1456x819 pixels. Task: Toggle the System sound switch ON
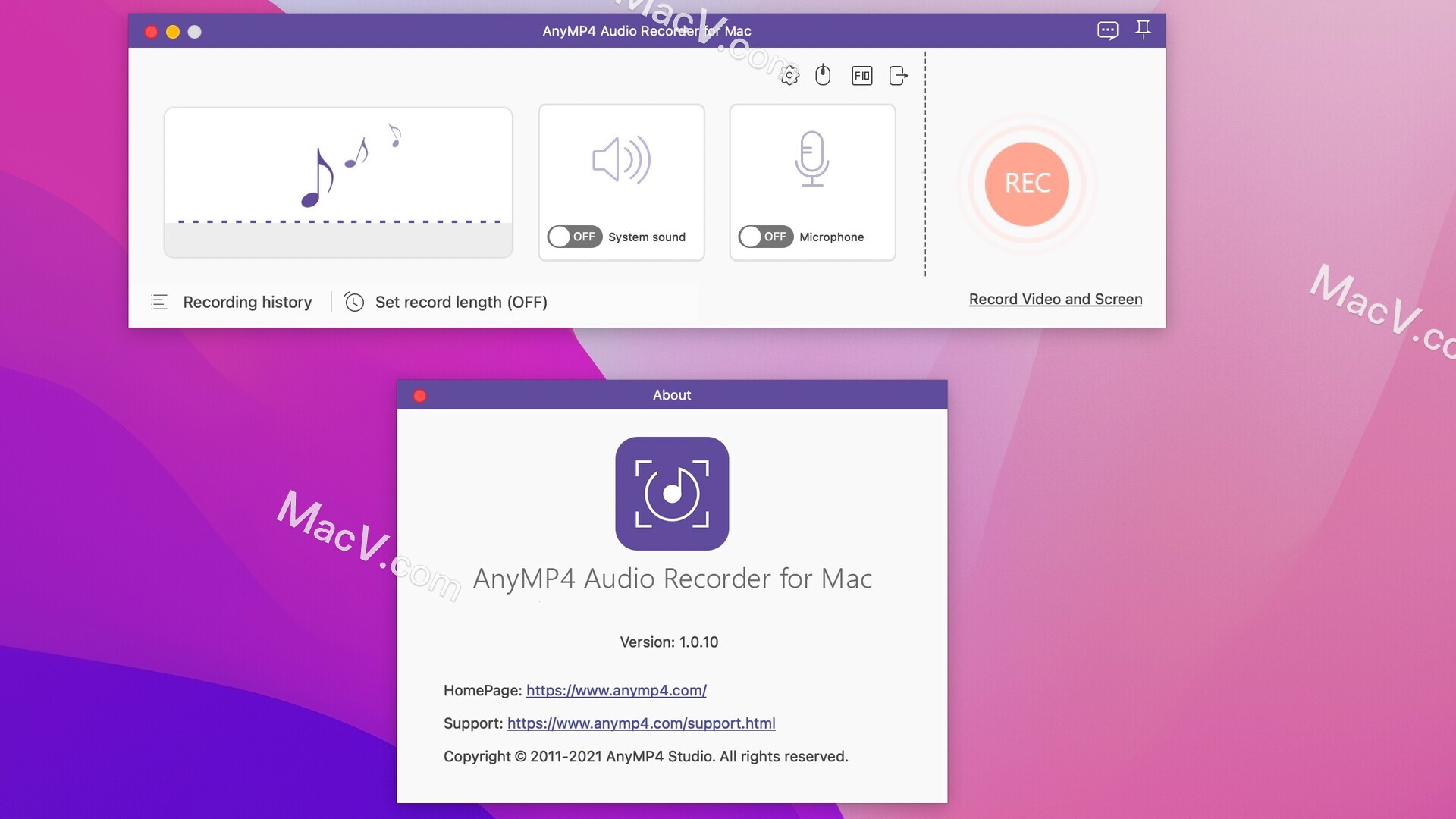click(575, 236)
